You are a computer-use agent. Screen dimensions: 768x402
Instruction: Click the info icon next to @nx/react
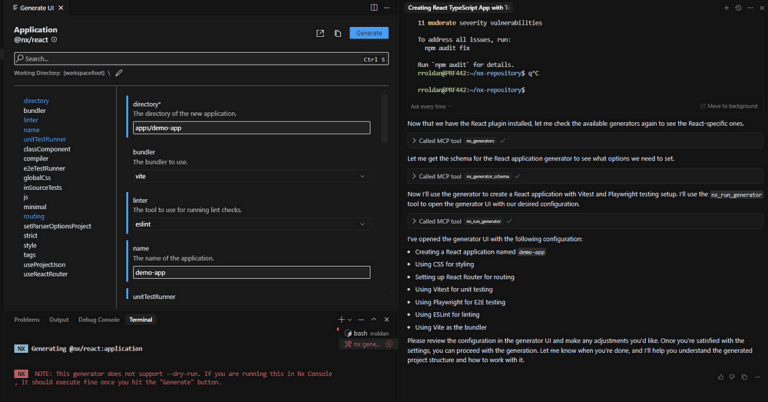pos(54,40)
